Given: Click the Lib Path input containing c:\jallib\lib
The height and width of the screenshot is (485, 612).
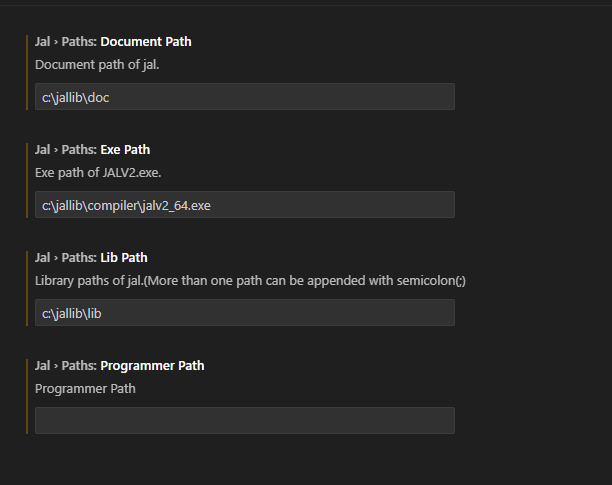Looking at the screenshot, I should click(245, 313).
